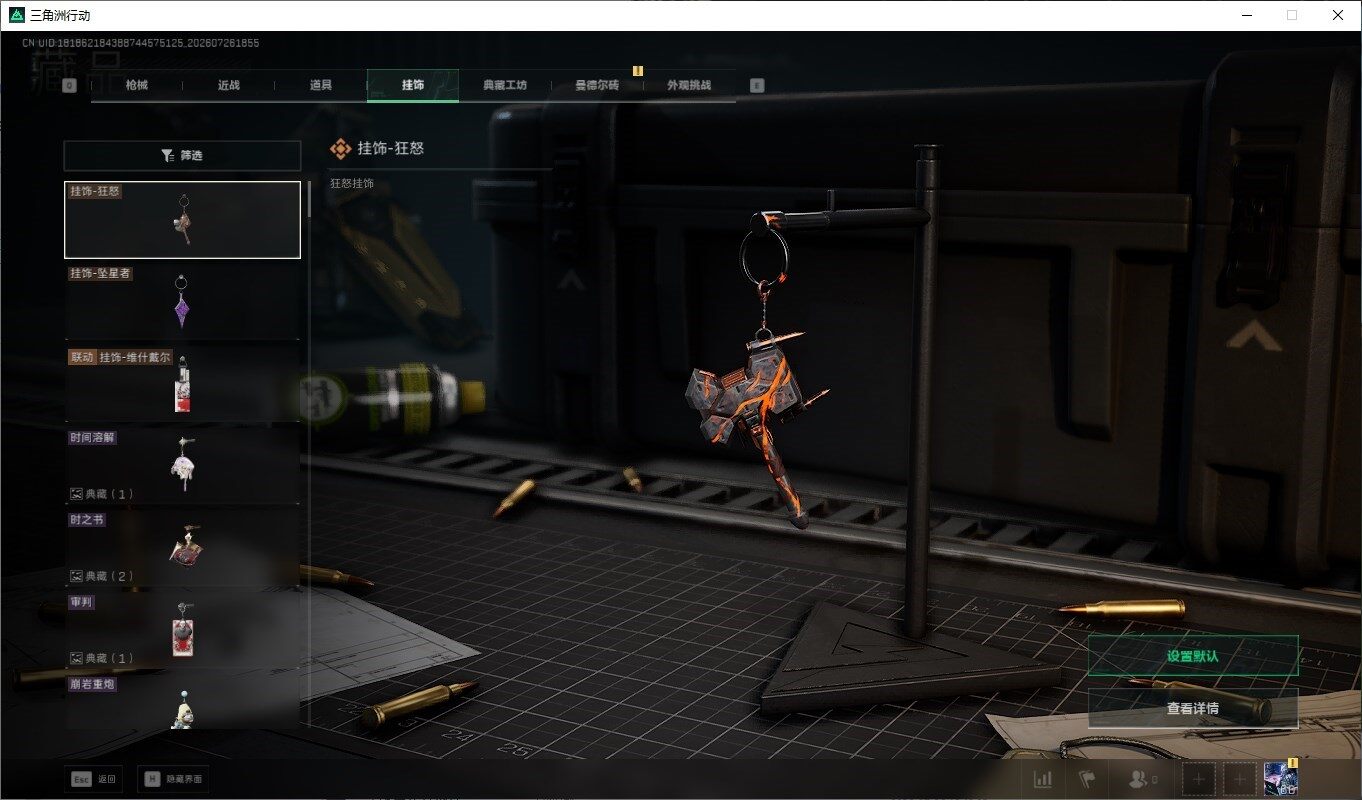Open the 筛选 filter dropdown
This screenshot has height=800, width=1362.
click(182, 156)
